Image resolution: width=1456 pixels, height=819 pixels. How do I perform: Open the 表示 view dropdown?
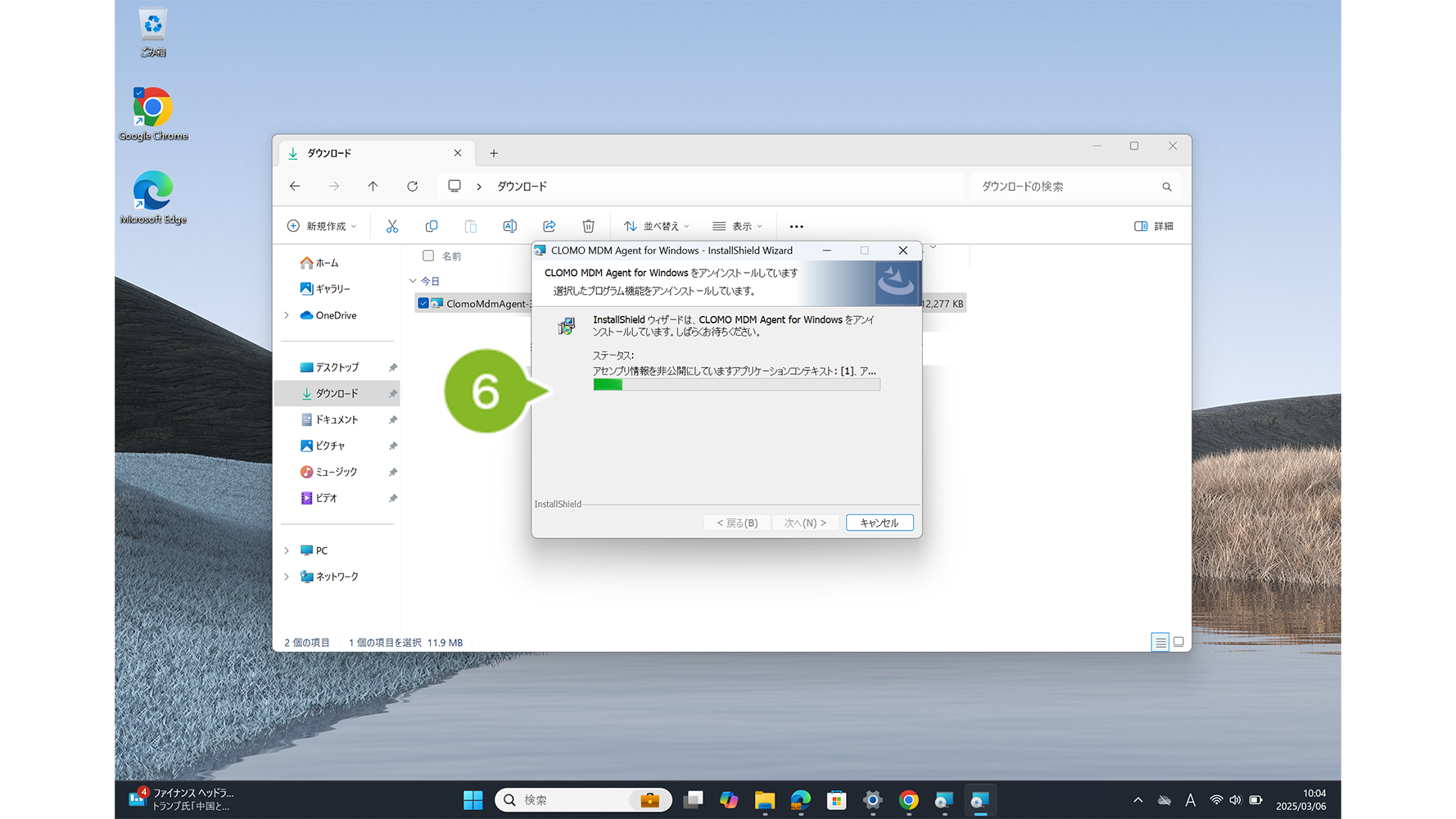737,226
